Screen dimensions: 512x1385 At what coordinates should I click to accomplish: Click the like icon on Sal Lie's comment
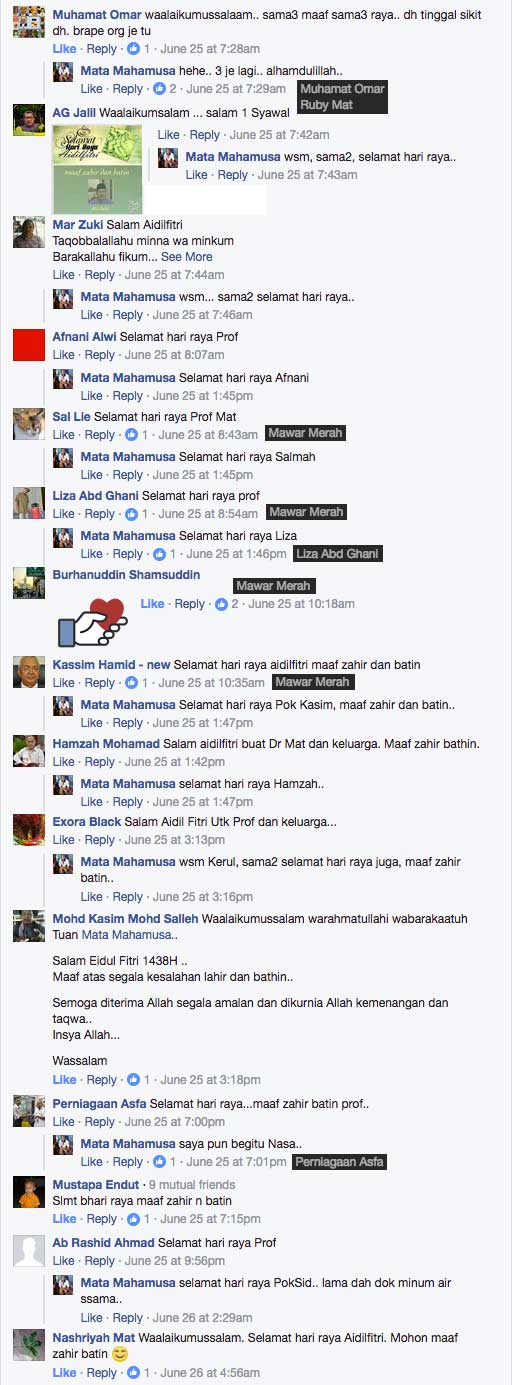132,435
